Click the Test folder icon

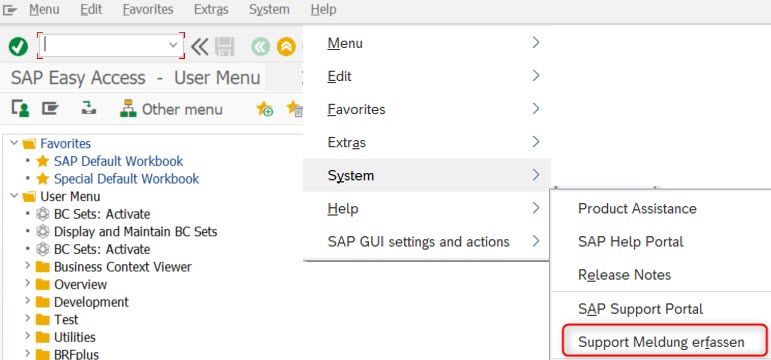click(43, 320)
